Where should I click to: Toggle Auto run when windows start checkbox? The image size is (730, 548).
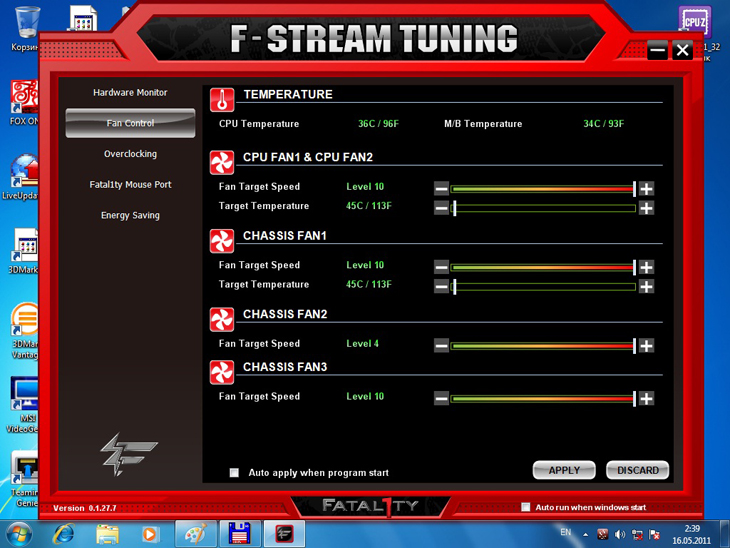click(526, 508)
